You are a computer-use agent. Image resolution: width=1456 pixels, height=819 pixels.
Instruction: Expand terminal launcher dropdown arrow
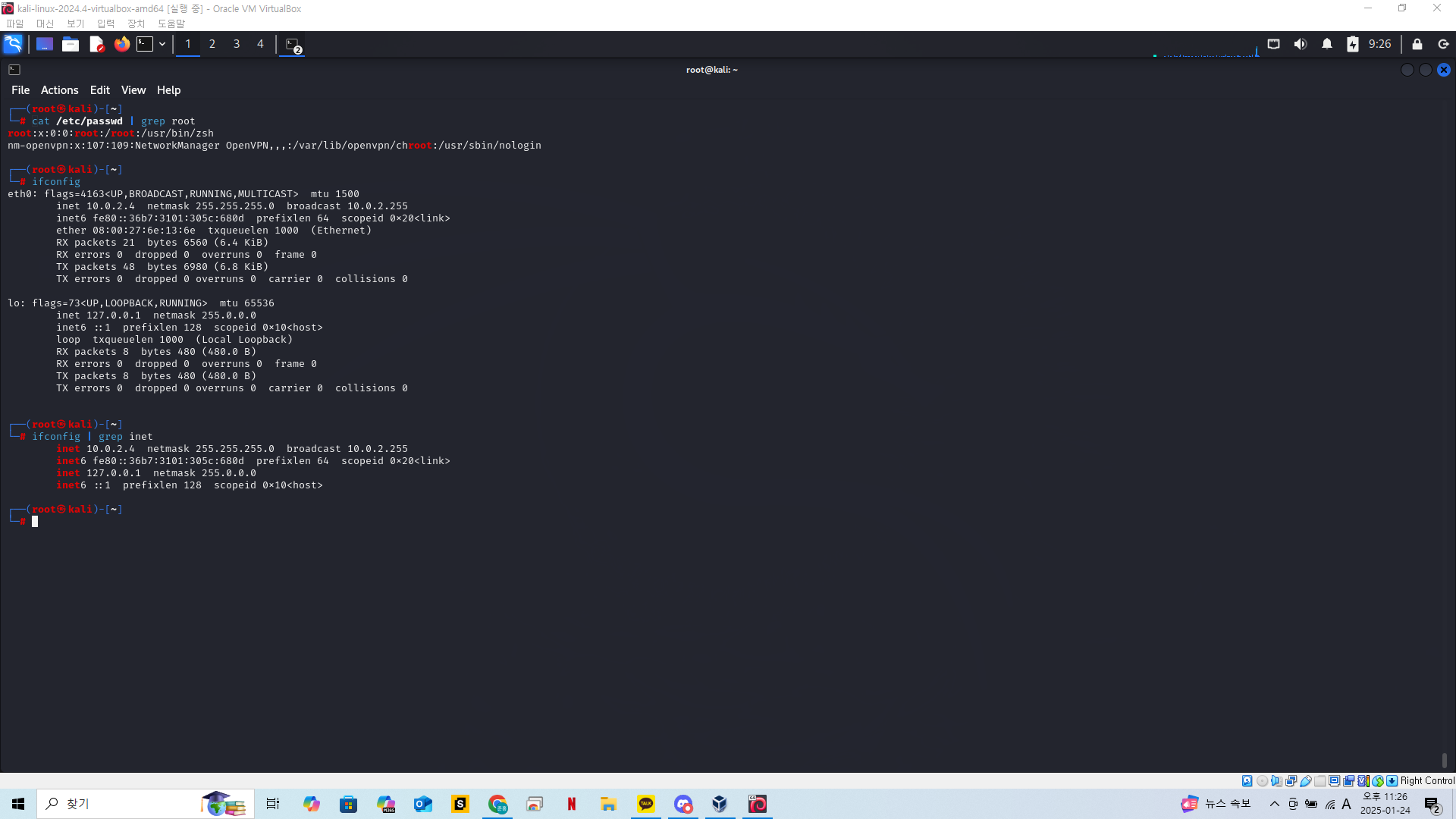click(162, 44)
